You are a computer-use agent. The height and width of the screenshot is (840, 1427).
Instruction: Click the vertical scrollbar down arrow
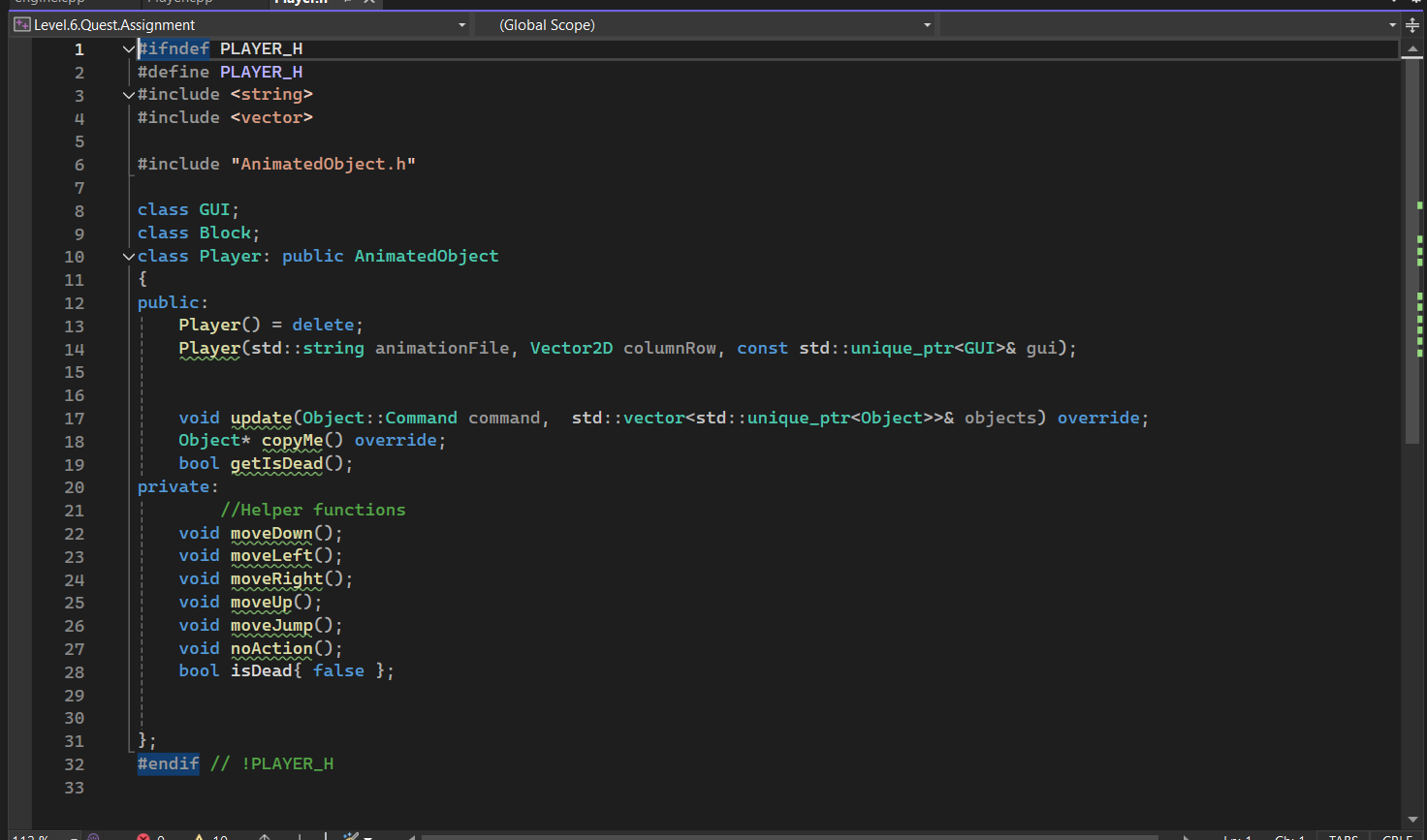(x=1412, y=820)
